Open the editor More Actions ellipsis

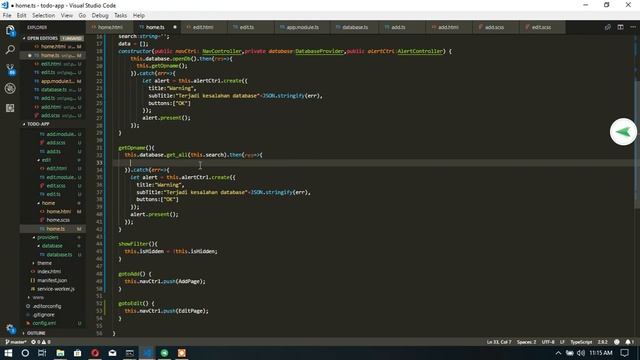pos(633,27)
